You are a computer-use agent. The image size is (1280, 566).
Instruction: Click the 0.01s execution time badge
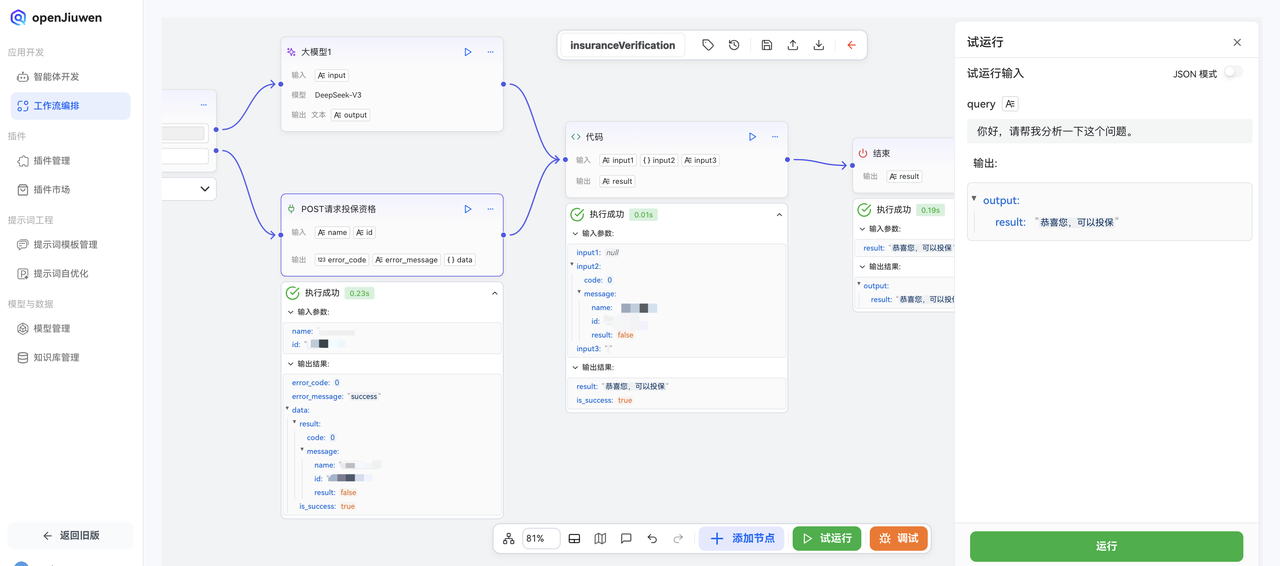click(643, 214)
